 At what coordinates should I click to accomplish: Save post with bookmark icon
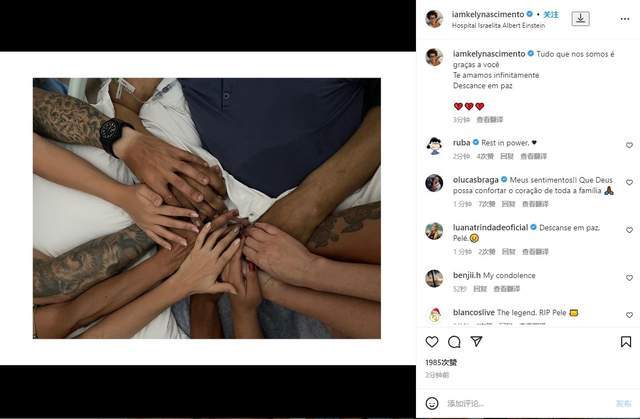[626, 341]
